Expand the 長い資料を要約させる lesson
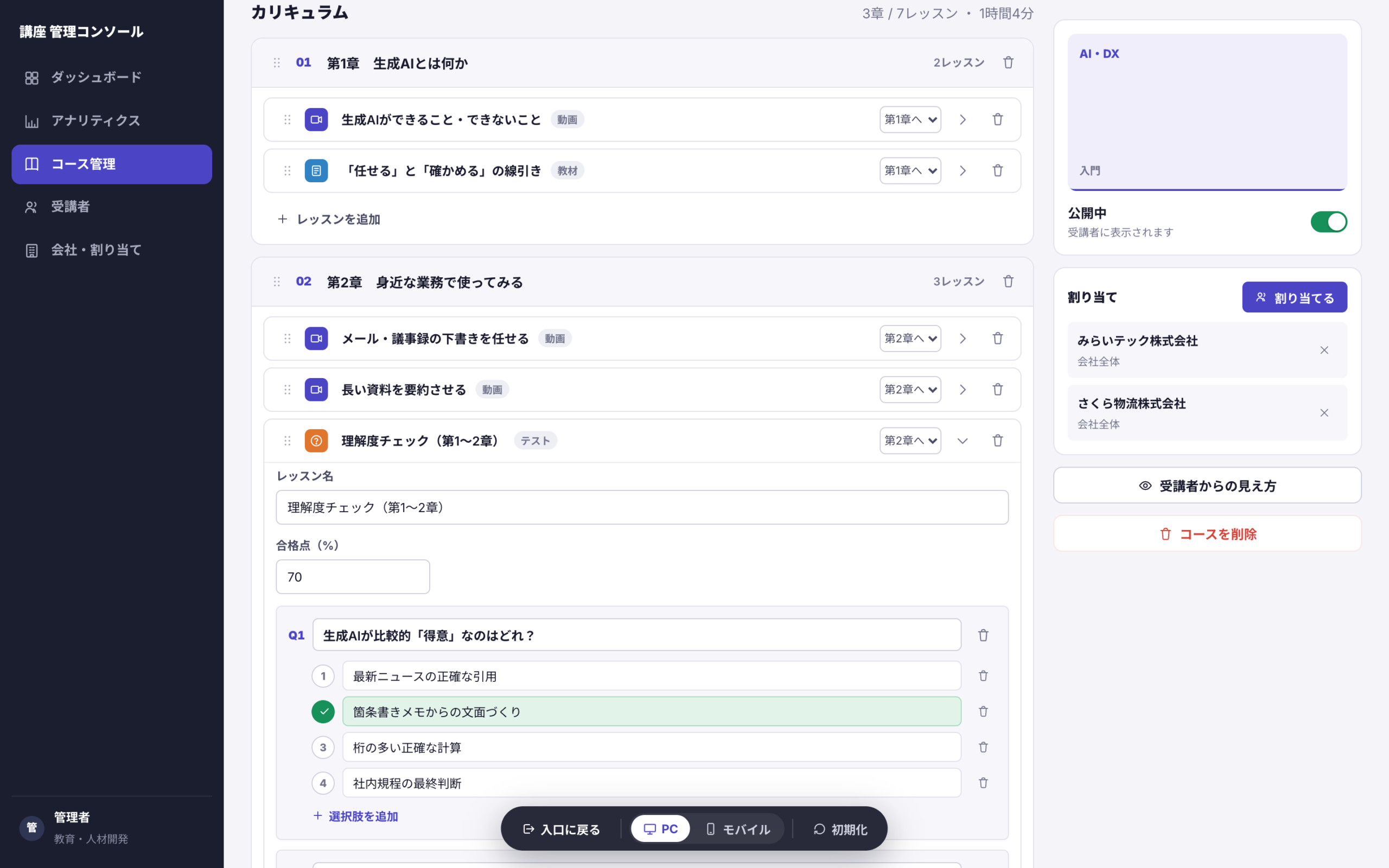 click(x=963, y=389)
